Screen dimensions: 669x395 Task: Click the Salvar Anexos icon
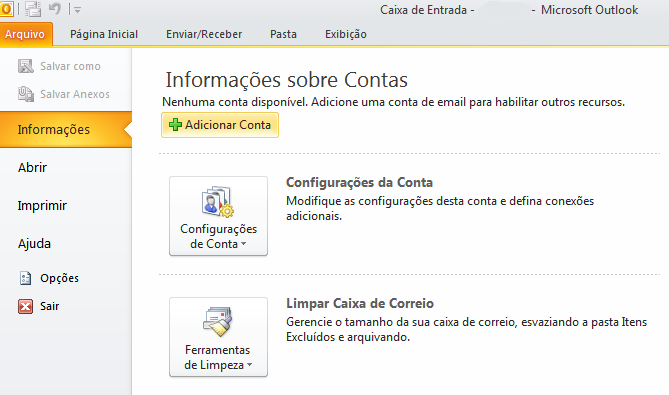pos(26,94)
